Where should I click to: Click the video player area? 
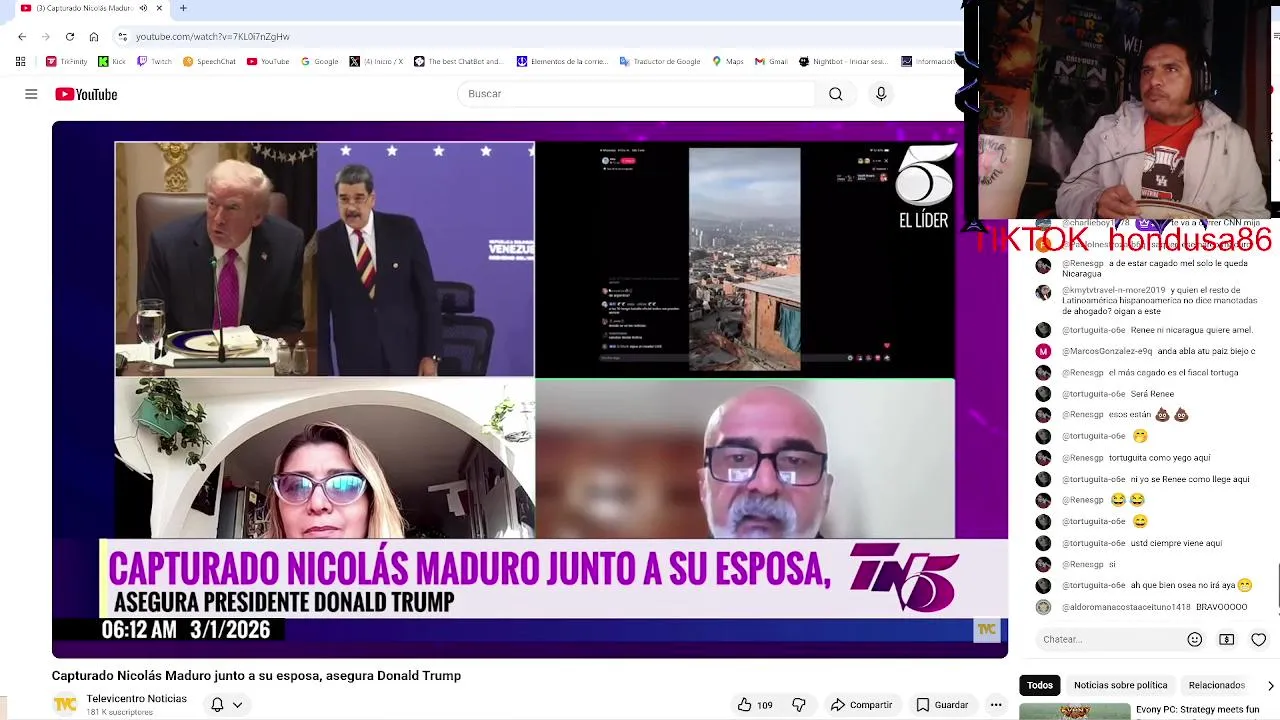click(530, 390)
